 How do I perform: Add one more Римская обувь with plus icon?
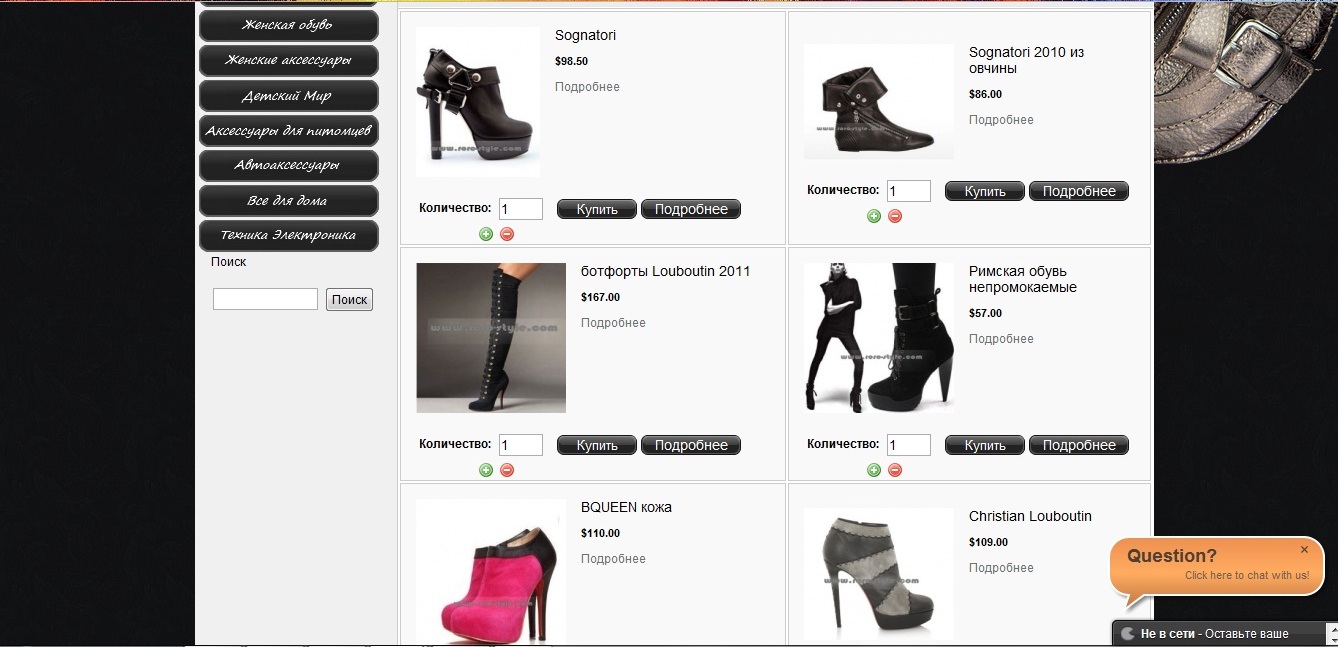click(874, 470)
